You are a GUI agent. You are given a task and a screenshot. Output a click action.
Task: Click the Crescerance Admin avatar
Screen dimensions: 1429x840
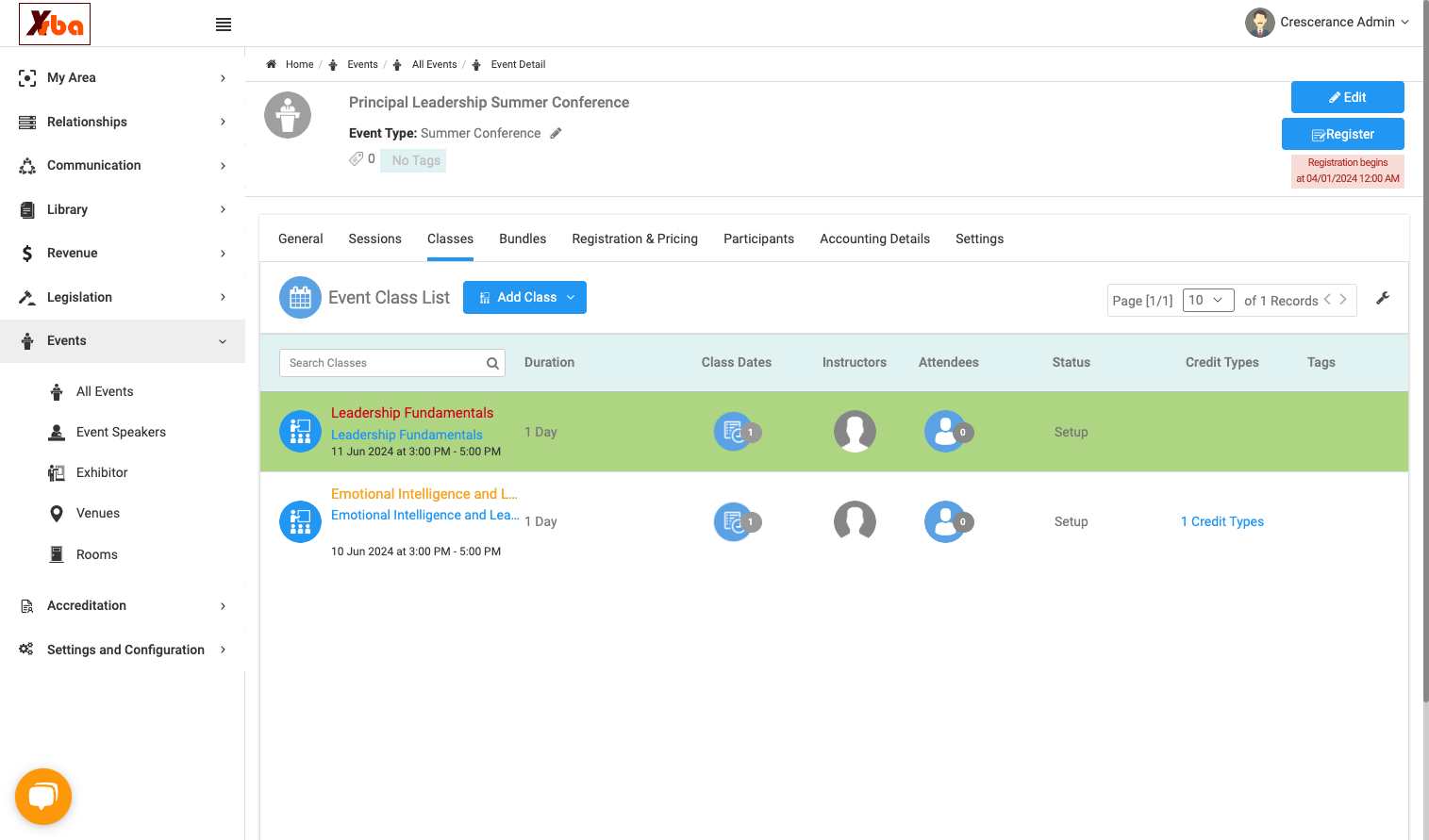pos(1259,23)
